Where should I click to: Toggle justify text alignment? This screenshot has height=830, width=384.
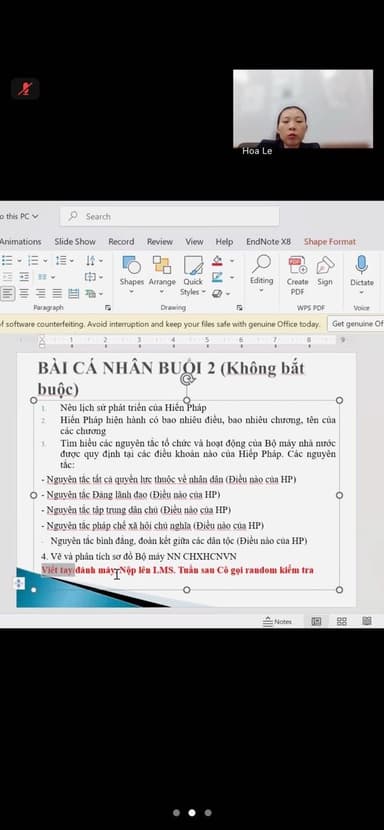(57, 293)
